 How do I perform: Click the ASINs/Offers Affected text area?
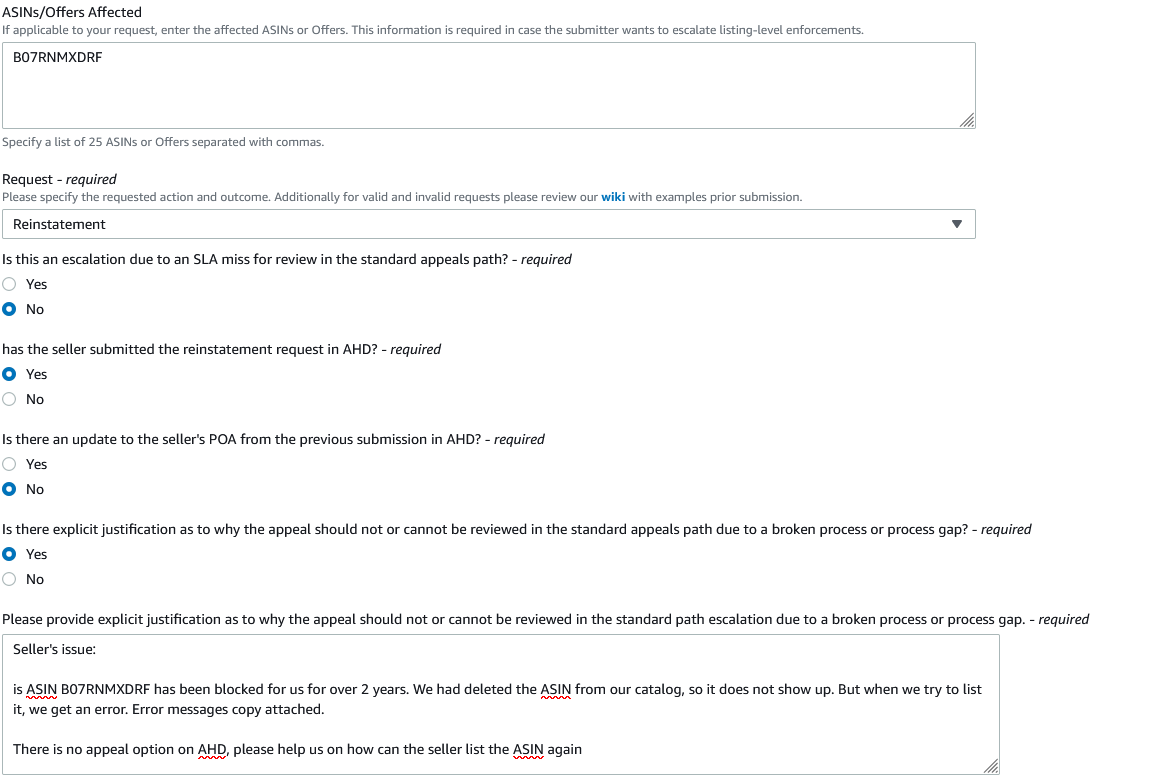point(489,85)
